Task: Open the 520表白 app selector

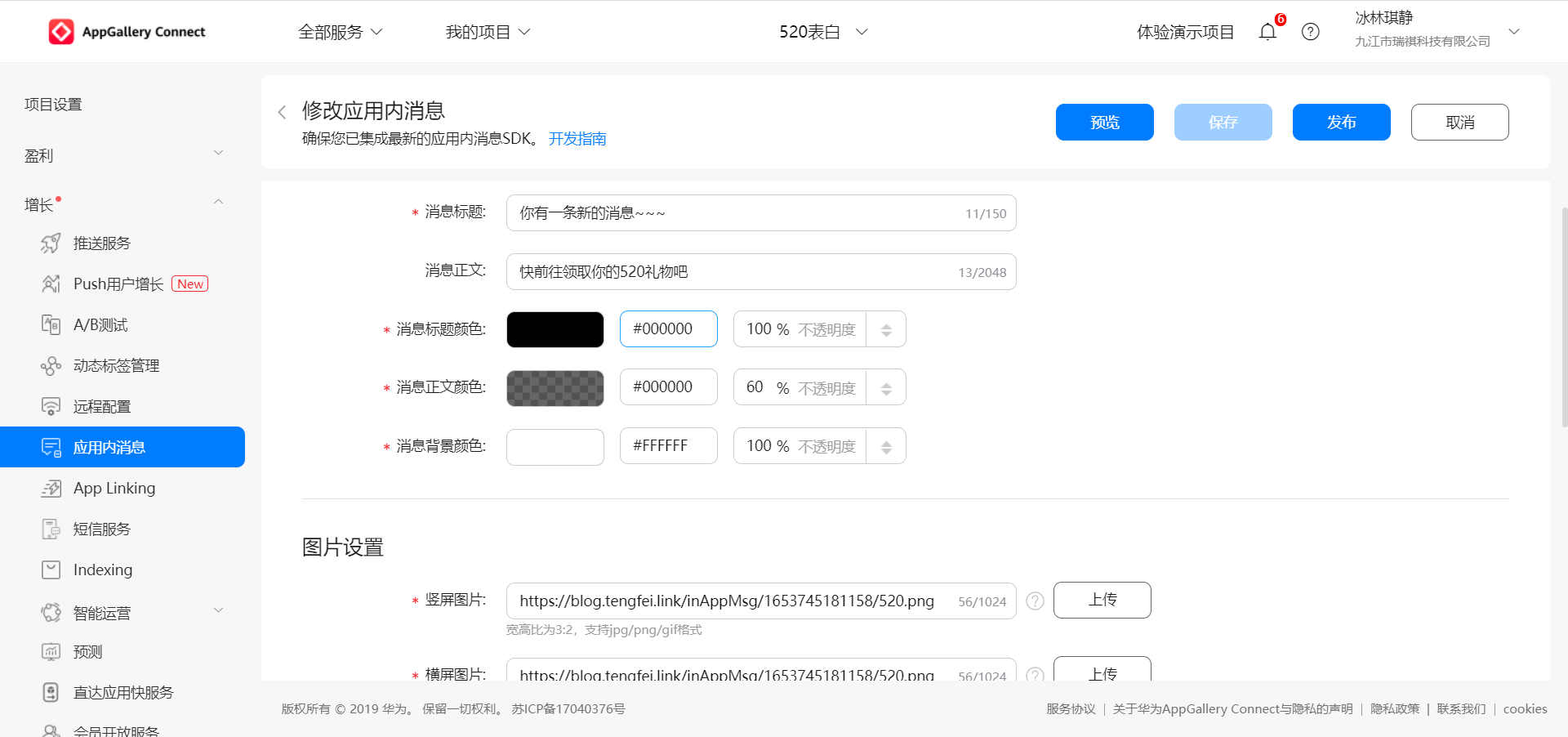Action: [x=823, y=32]
